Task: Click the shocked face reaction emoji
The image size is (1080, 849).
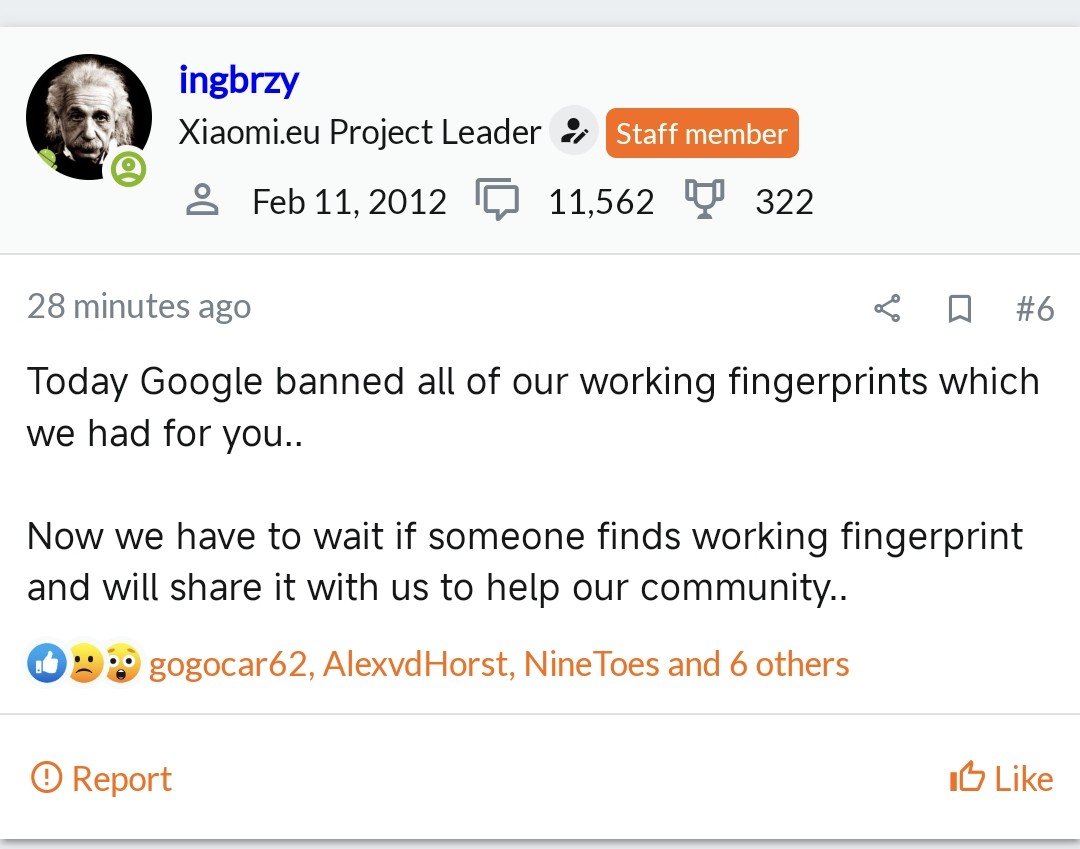Action: [123, 664]
